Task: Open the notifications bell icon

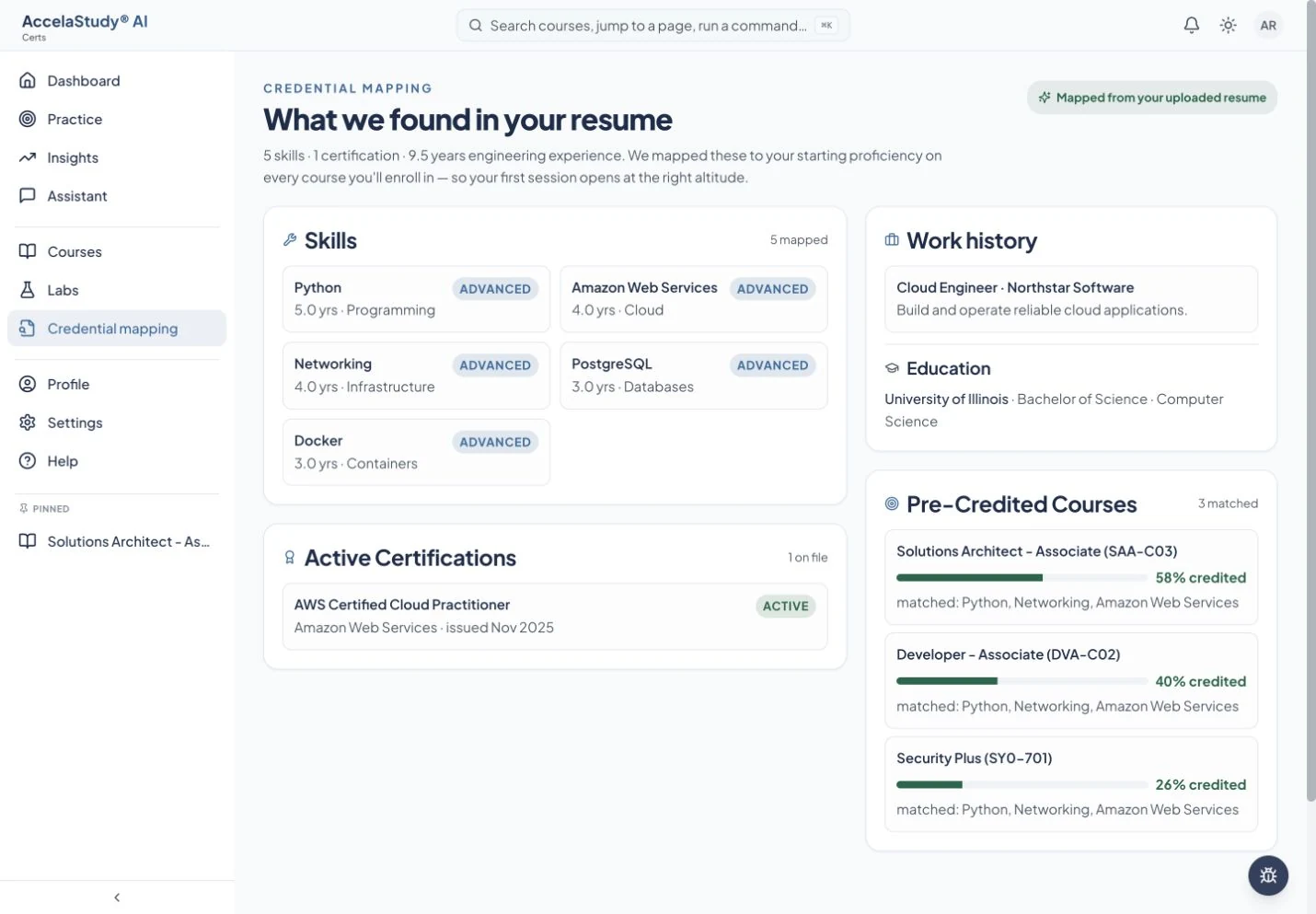Action: click(1191, 25)
